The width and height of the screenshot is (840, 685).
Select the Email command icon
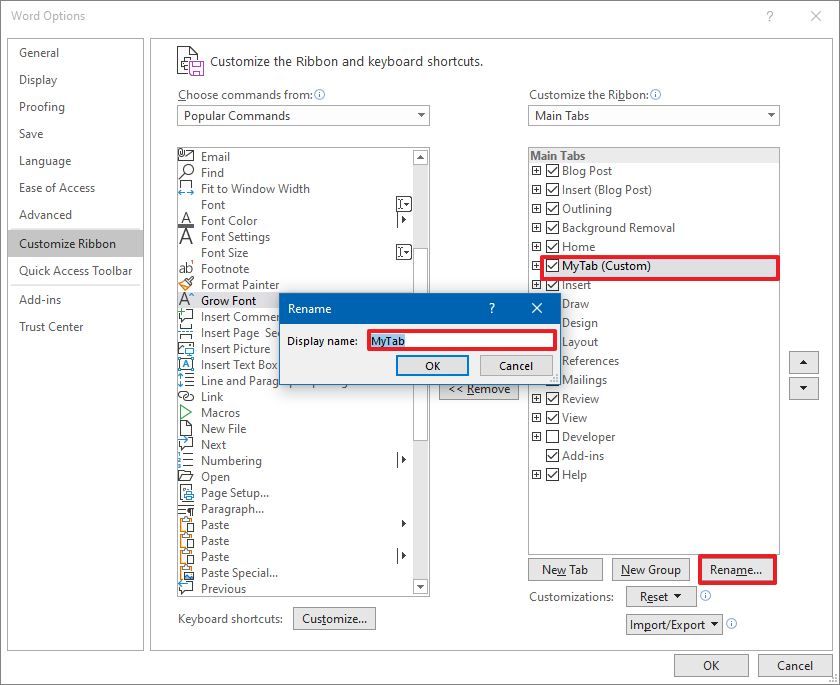(x=184, y=156)
